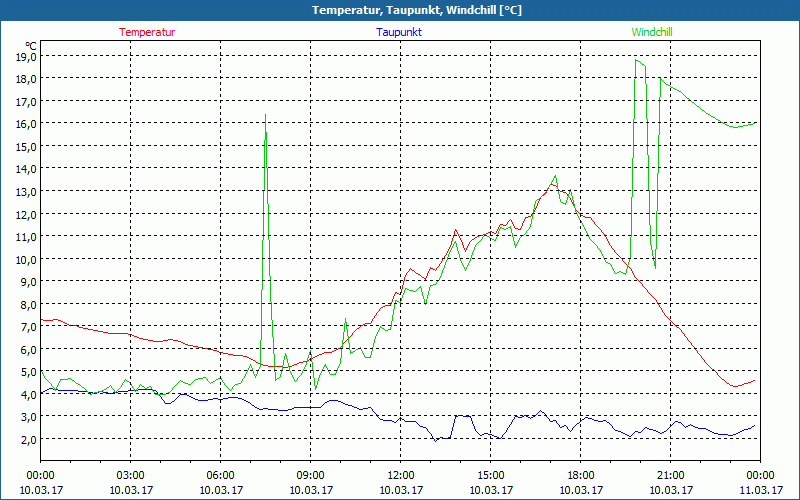Image resolution: width=800 pixels, height=500 pixels.
Task: Click the 06:00 time label on x-axis
Action: coord(220,476)
